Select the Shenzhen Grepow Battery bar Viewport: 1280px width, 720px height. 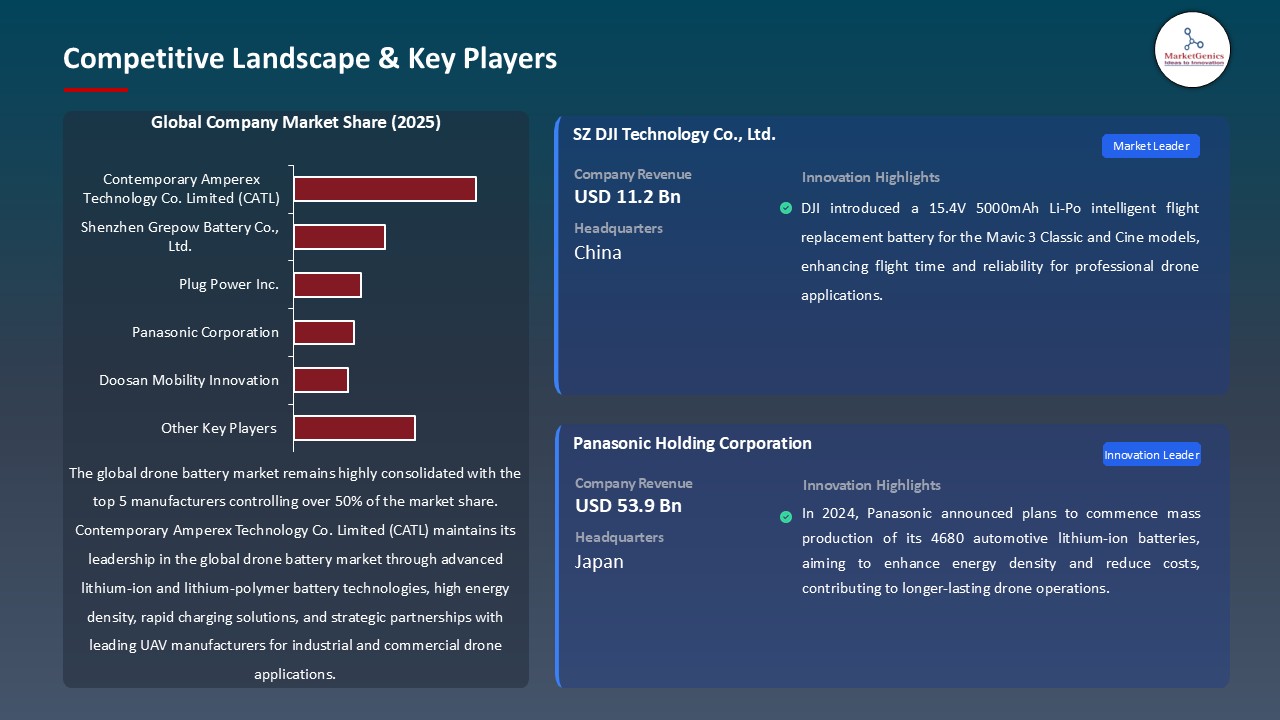(339, 237)
